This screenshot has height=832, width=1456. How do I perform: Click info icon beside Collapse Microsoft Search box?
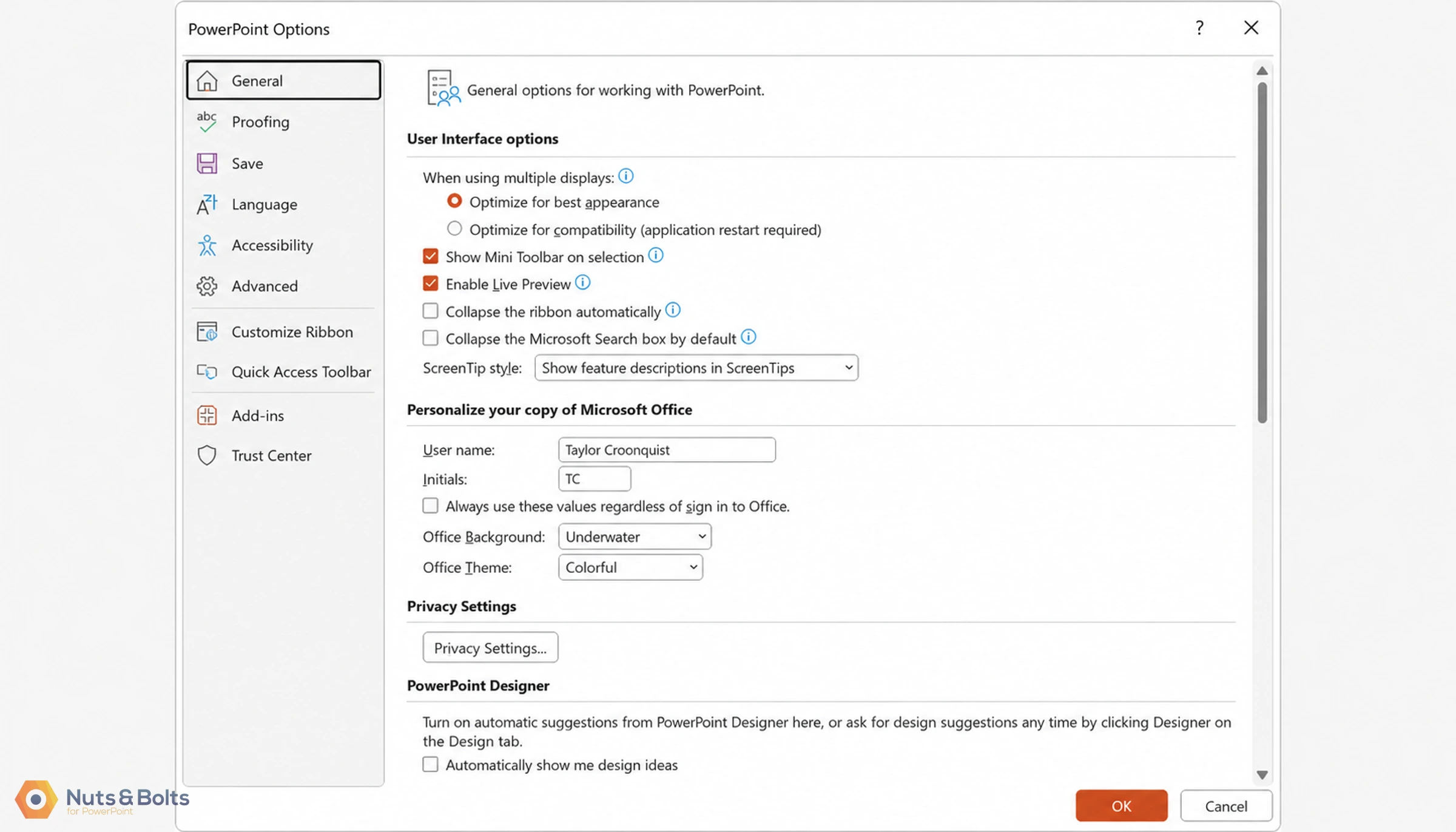749,337
